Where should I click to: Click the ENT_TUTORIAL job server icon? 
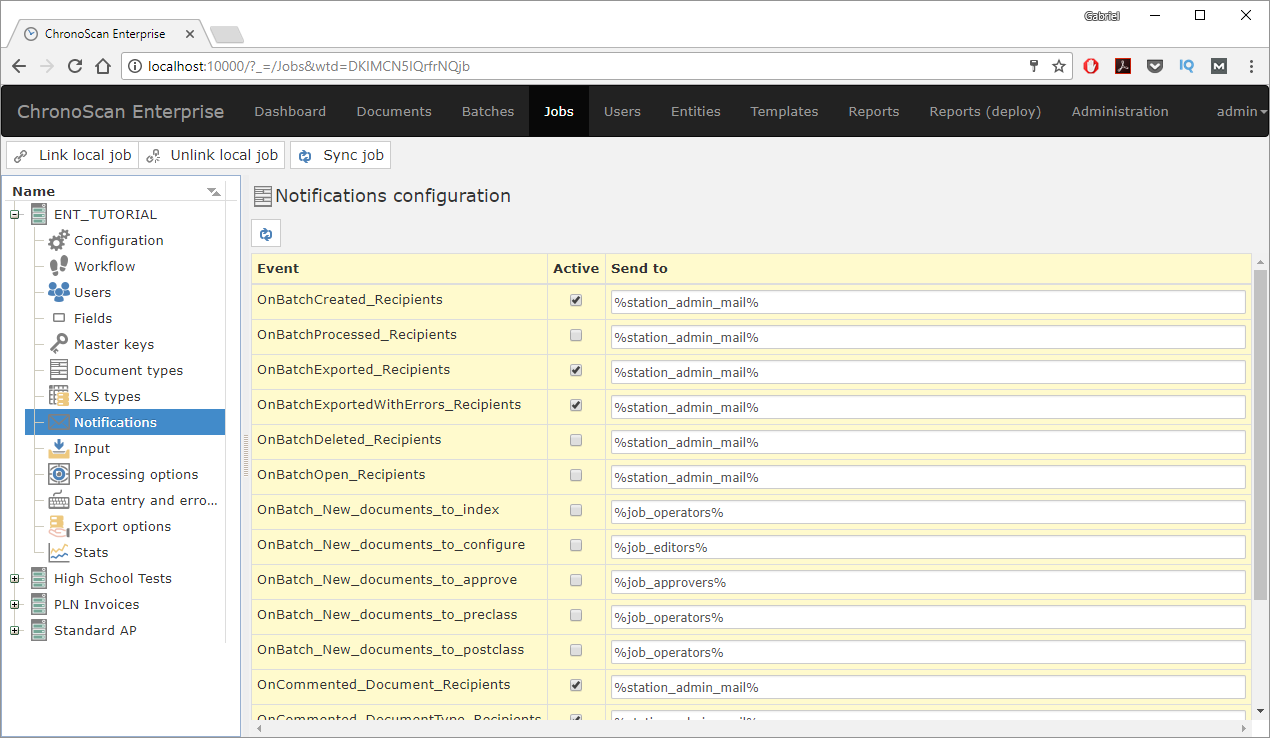(39, 214)
